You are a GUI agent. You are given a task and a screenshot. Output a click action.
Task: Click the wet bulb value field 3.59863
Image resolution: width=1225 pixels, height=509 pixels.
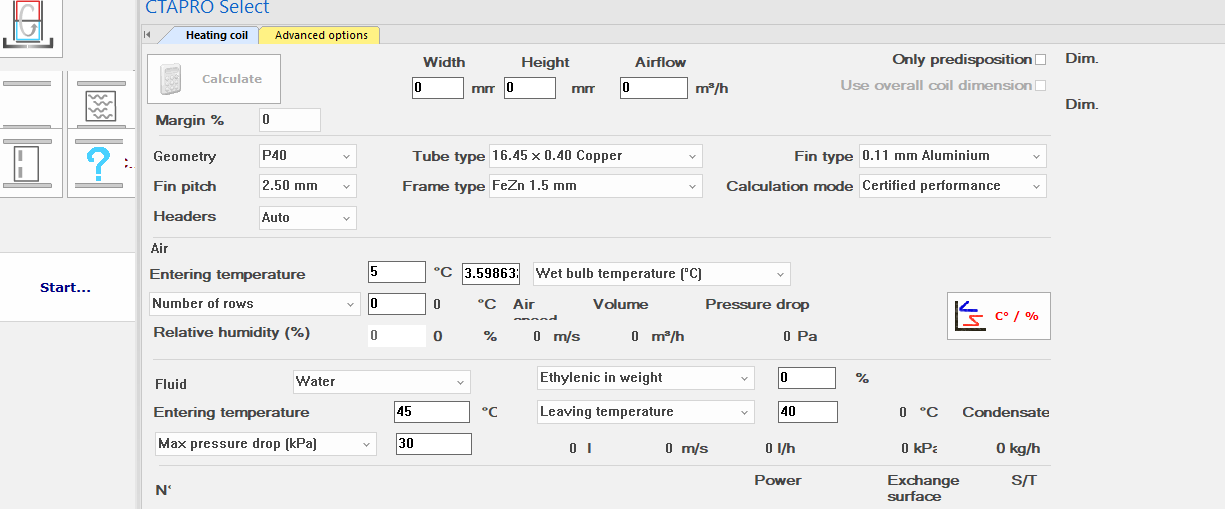pyautogui.click(x=490, y=272)
